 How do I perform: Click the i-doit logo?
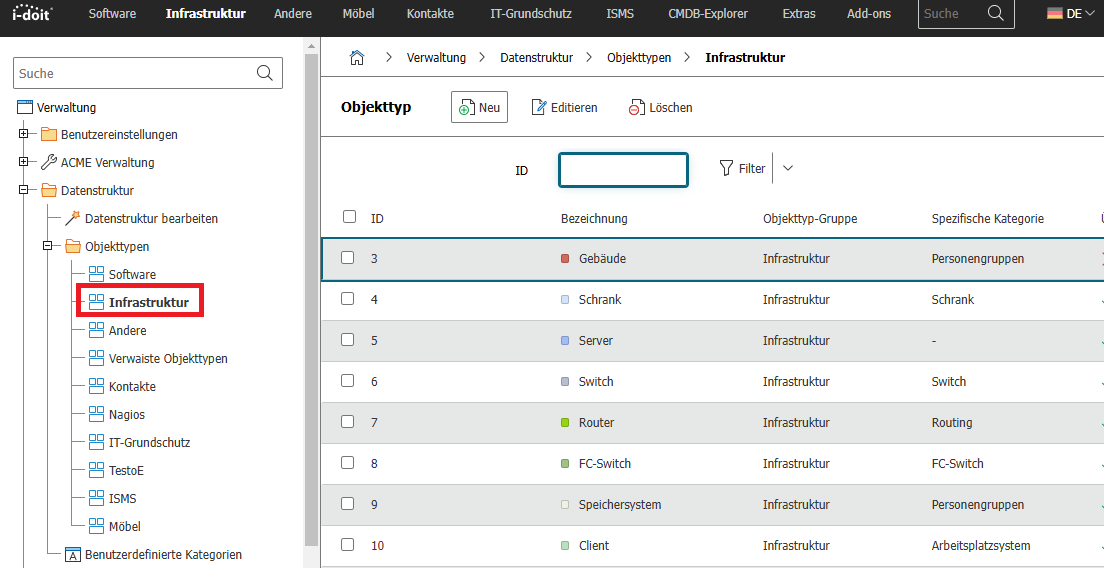point(32,13)
